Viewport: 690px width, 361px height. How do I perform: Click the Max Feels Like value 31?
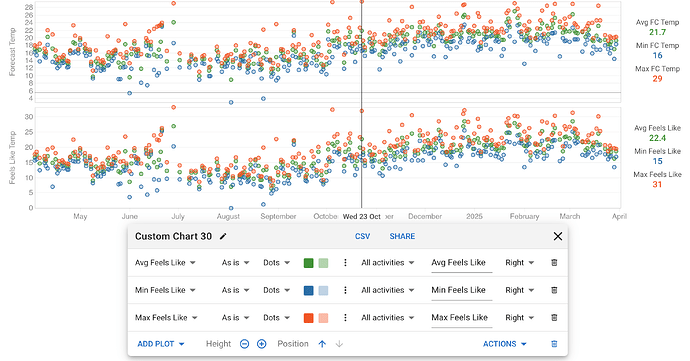(x=657, y=184)
